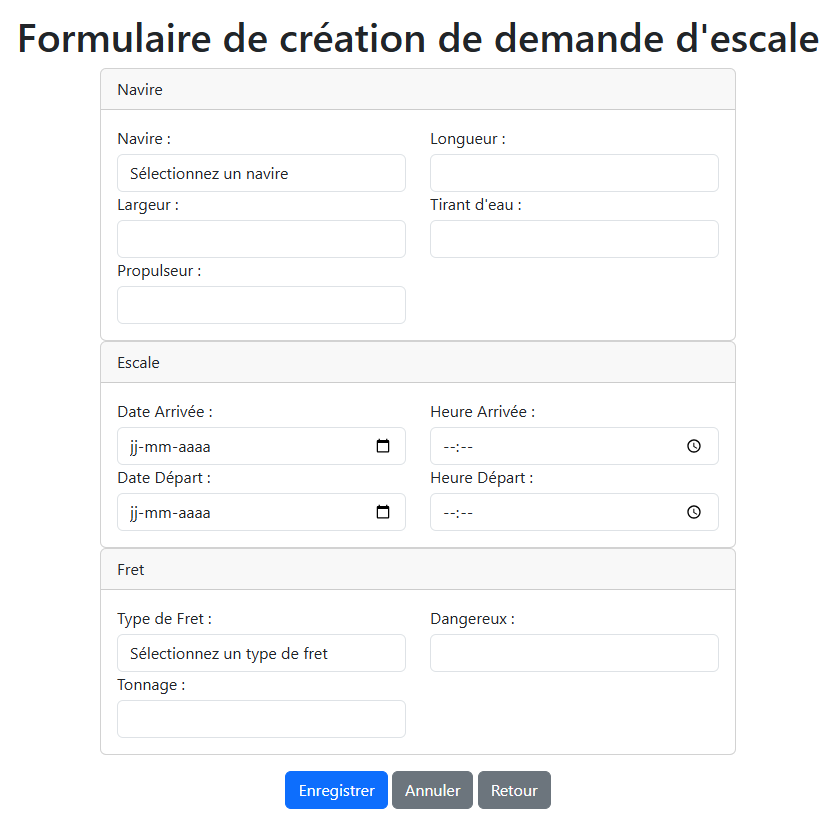
Task: Click the Date Départ date text
Action: [x=170, y=513]
